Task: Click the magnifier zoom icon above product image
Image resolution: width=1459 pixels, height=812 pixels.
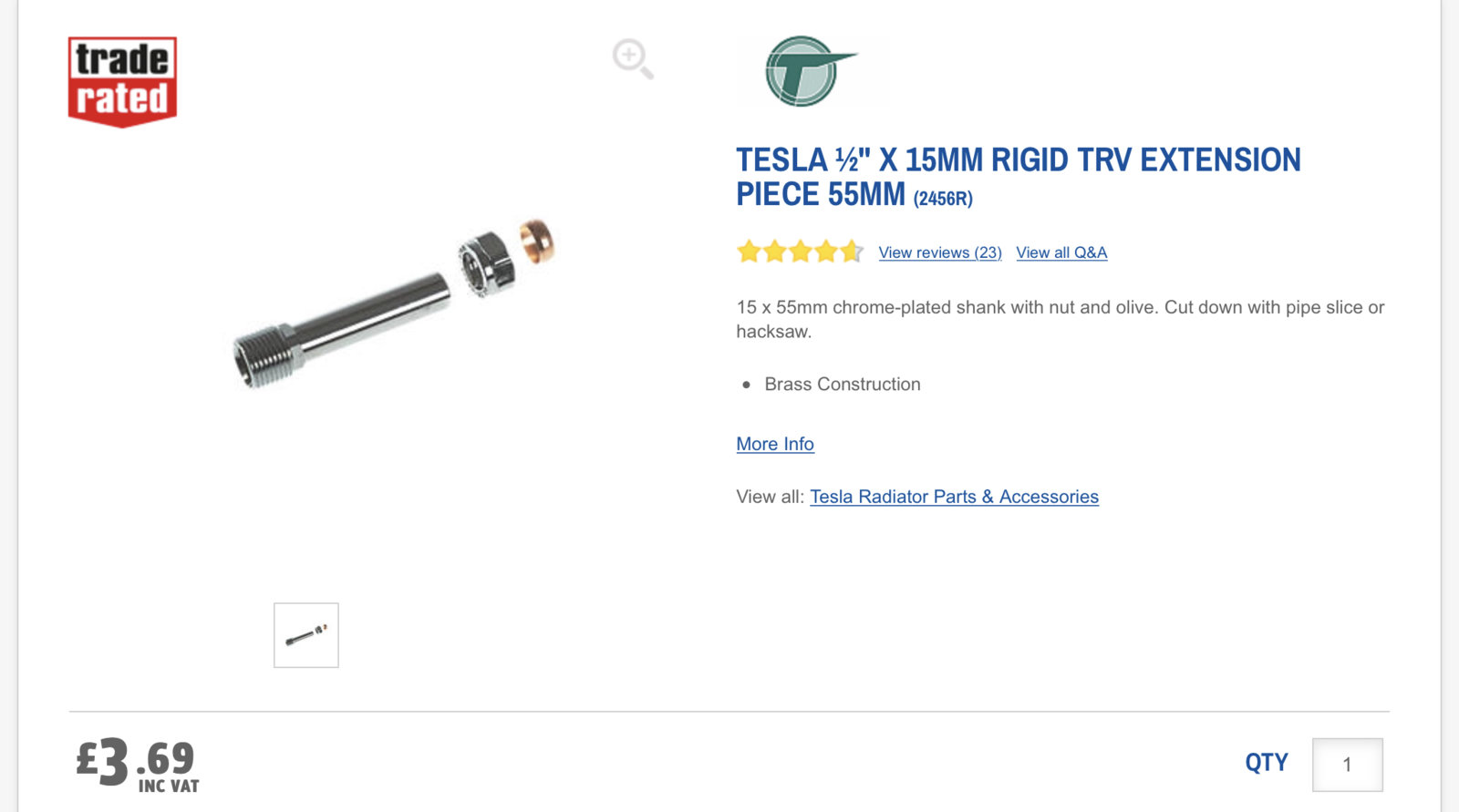Action: (x=632, y=58)
